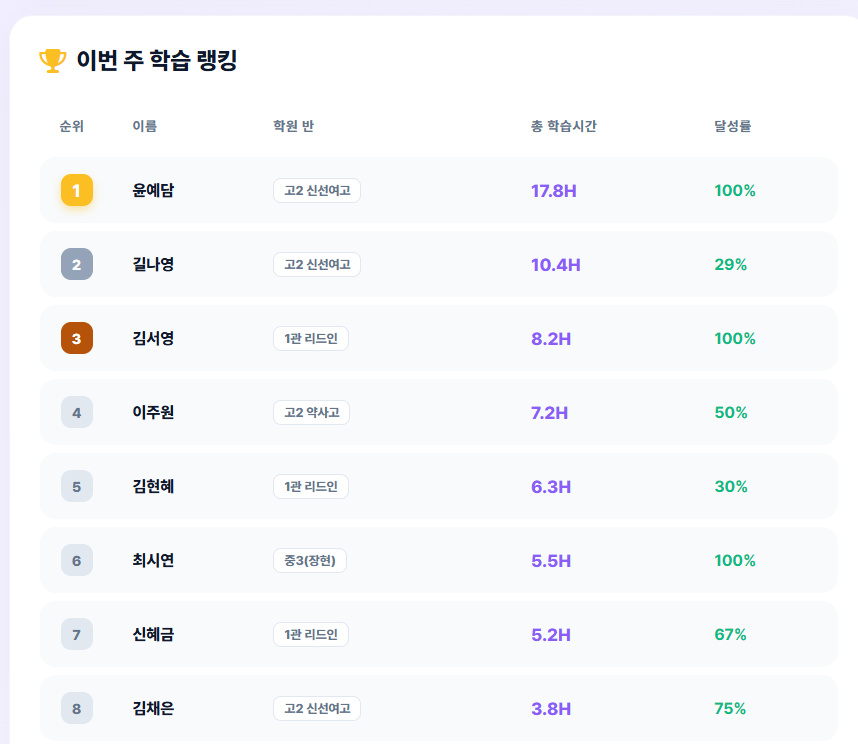Select the rank 7 badge near 신혜금

[76, 634]
